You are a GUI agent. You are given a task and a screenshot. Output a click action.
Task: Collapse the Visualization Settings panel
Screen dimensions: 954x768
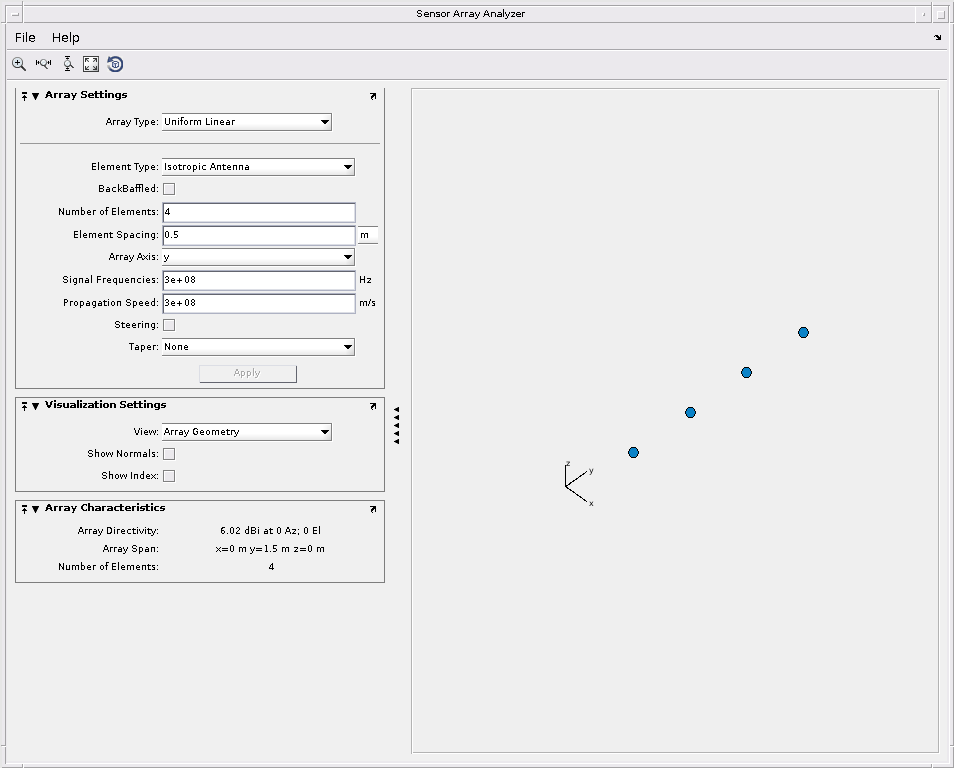[35, 407]
